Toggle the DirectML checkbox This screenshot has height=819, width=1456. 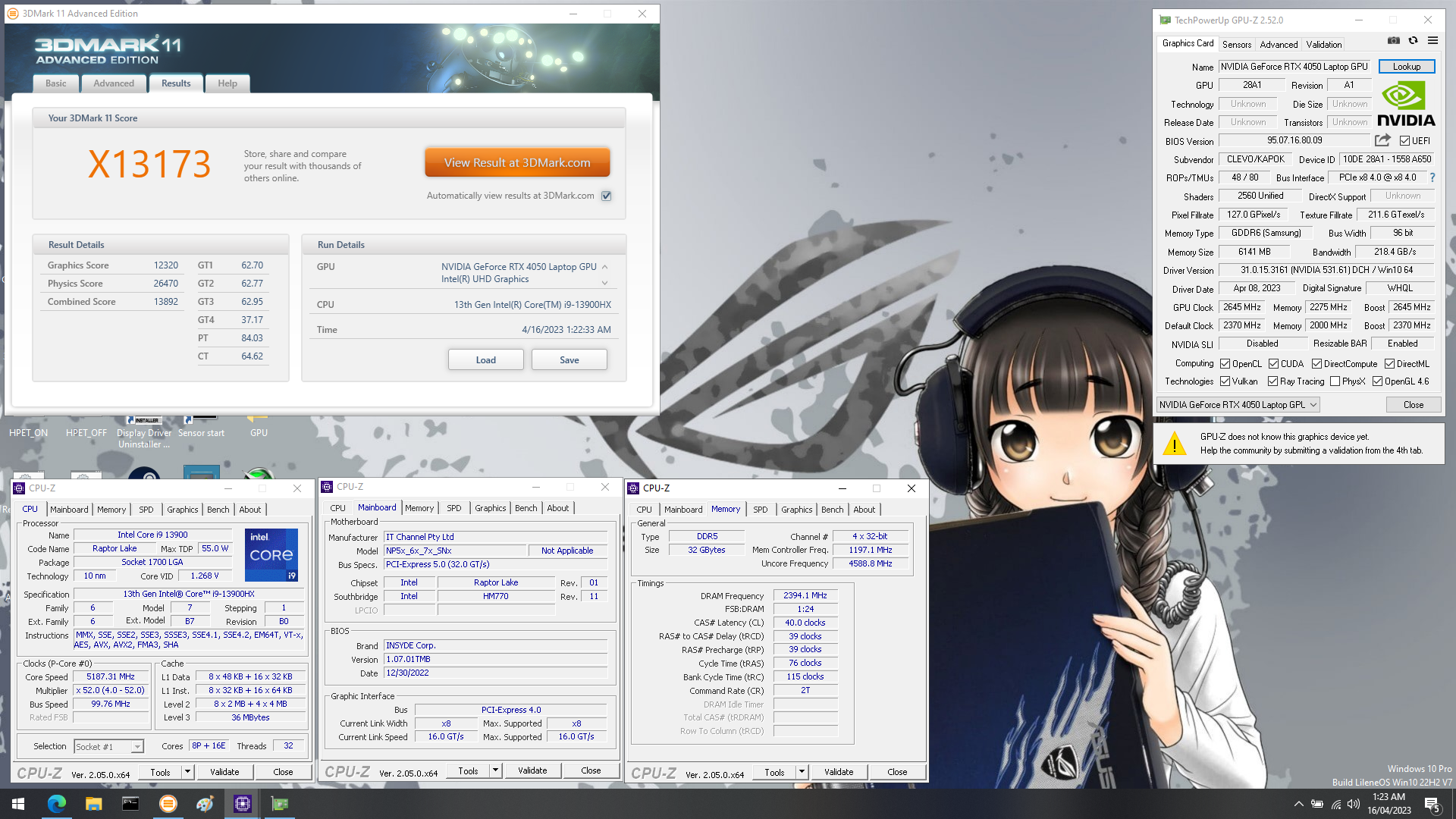point(1389,364)
